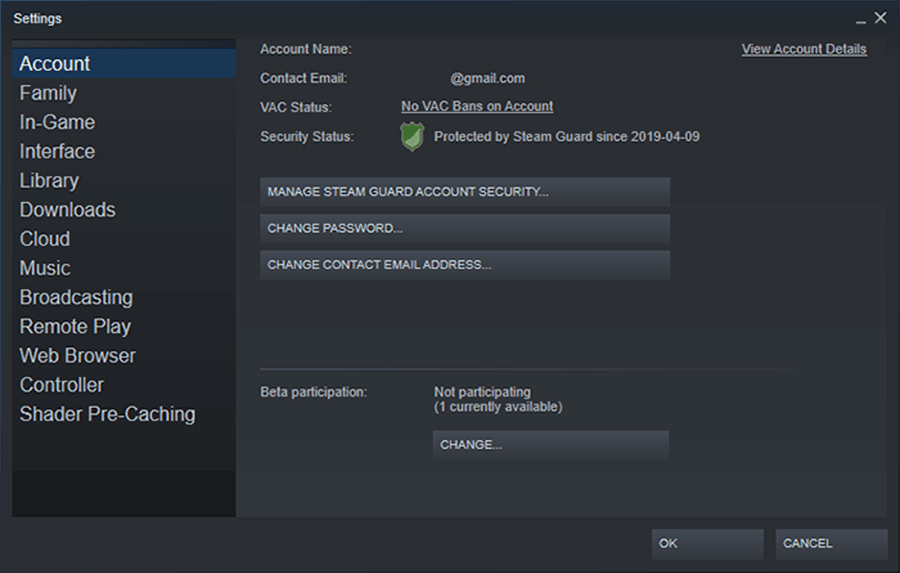Click the @gmail.com contact email text
900x573 pixels.
pyautogui.click(x=487, y=79)
